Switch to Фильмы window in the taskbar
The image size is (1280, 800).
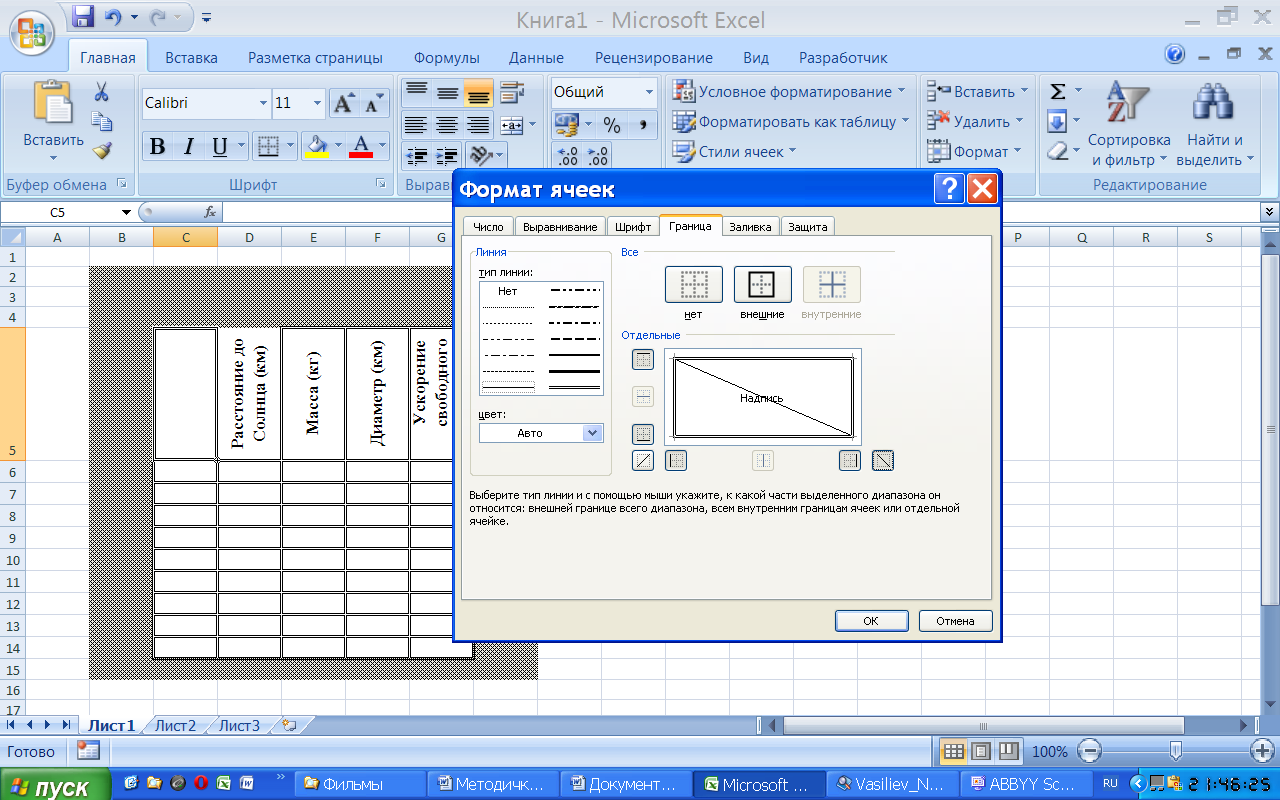[361, 784]
